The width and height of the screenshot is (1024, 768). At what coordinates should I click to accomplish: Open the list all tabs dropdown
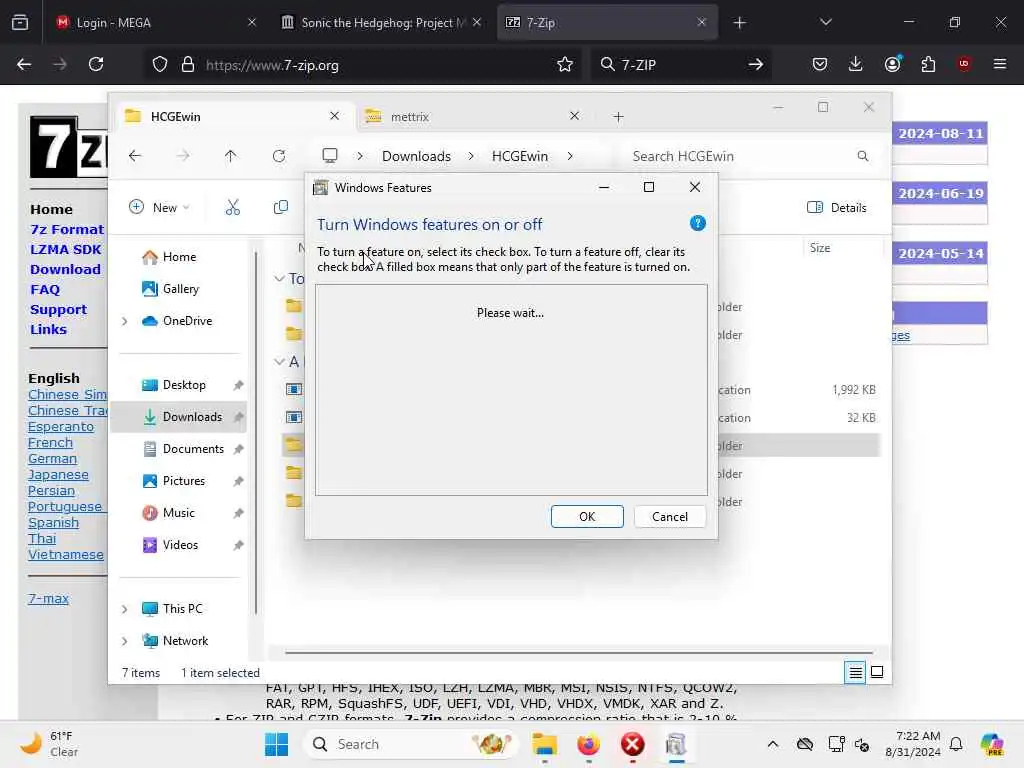pos(825,22)
